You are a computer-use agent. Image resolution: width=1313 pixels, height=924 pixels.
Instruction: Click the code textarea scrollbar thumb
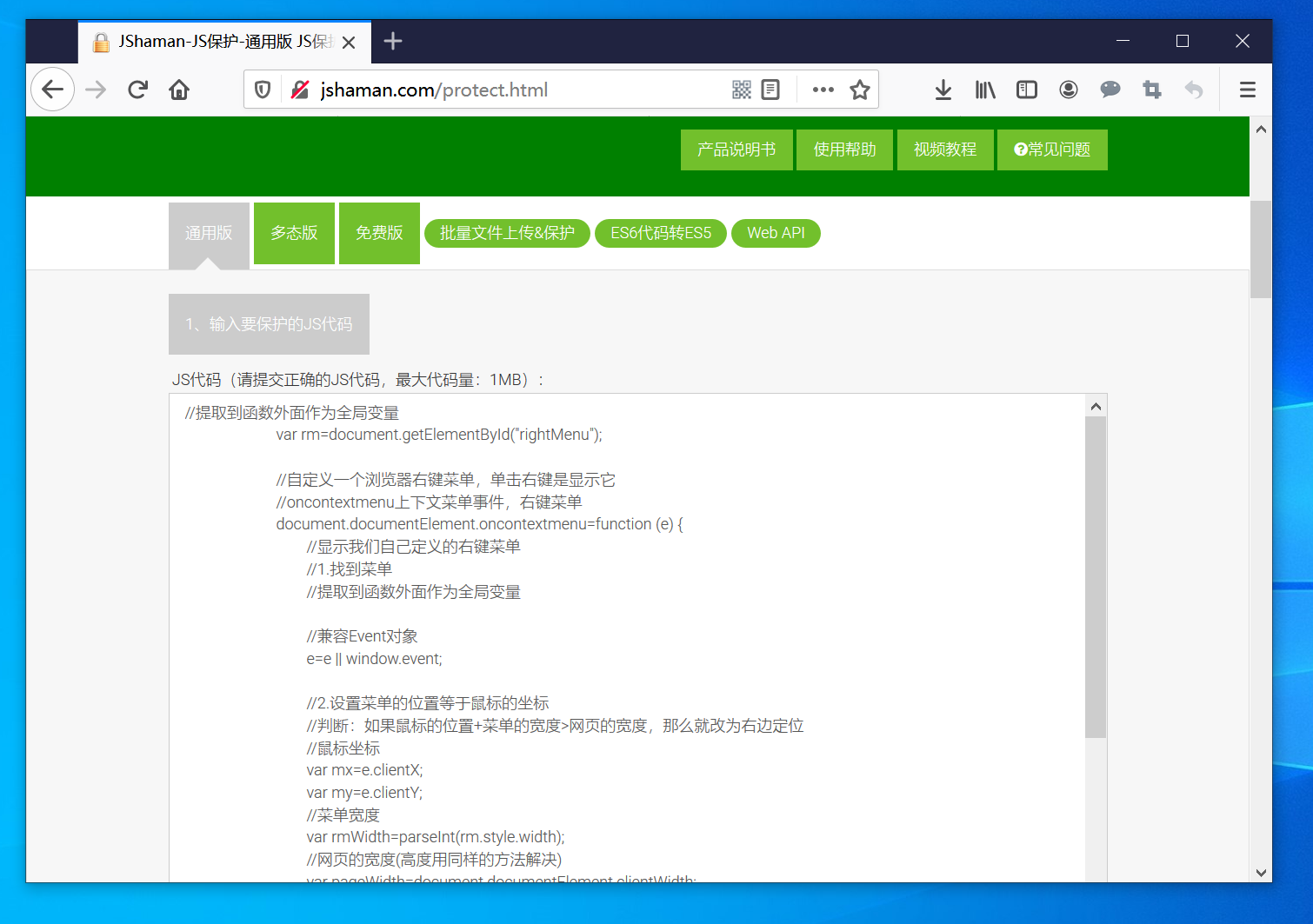click(x=1096, y=577)
